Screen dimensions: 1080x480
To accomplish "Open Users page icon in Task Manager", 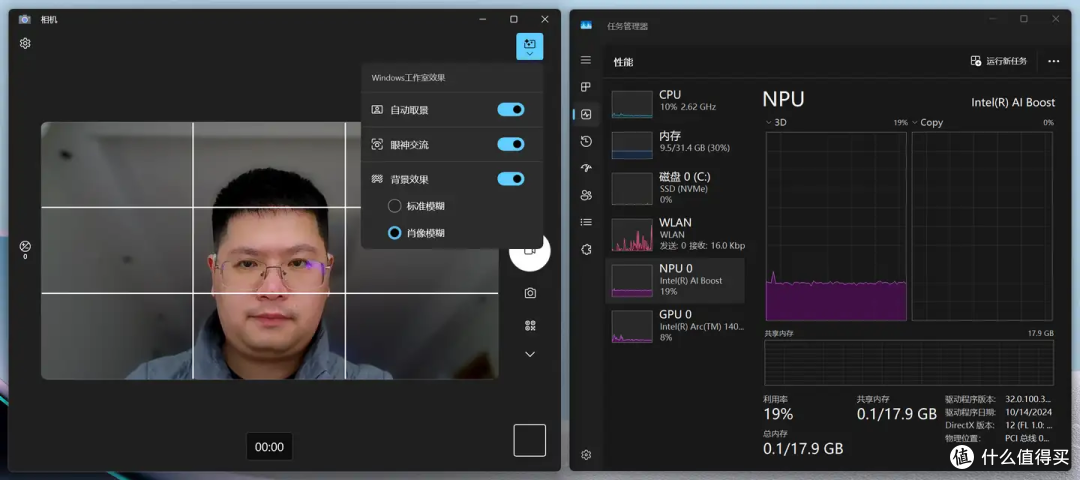I will point(586,195).
